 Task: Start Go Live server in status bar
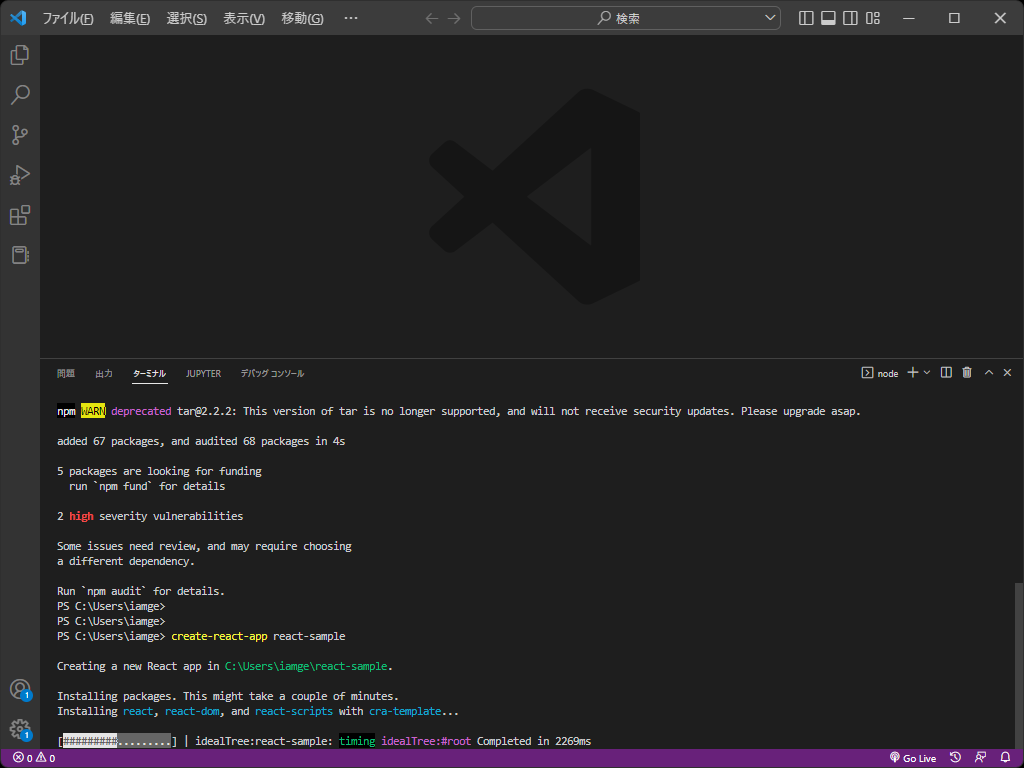coord(912,758)
